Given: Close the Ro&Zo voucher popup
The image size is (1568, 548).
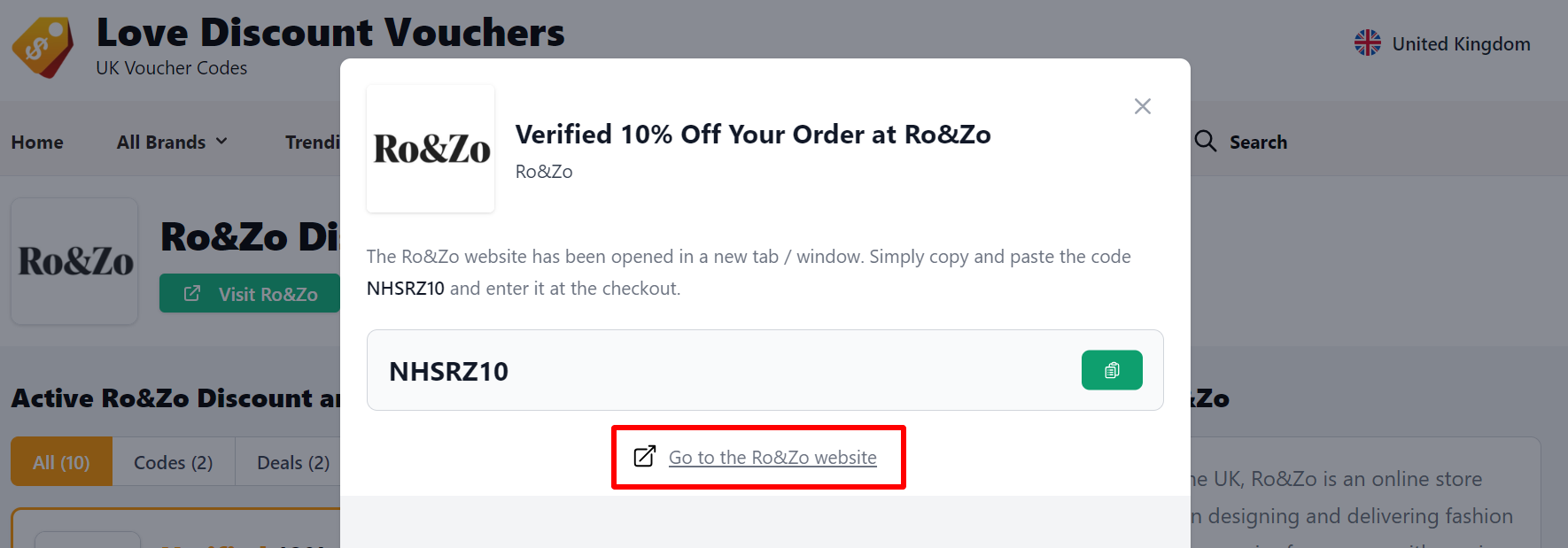Looking at the screenshot, I should 1142,106.
